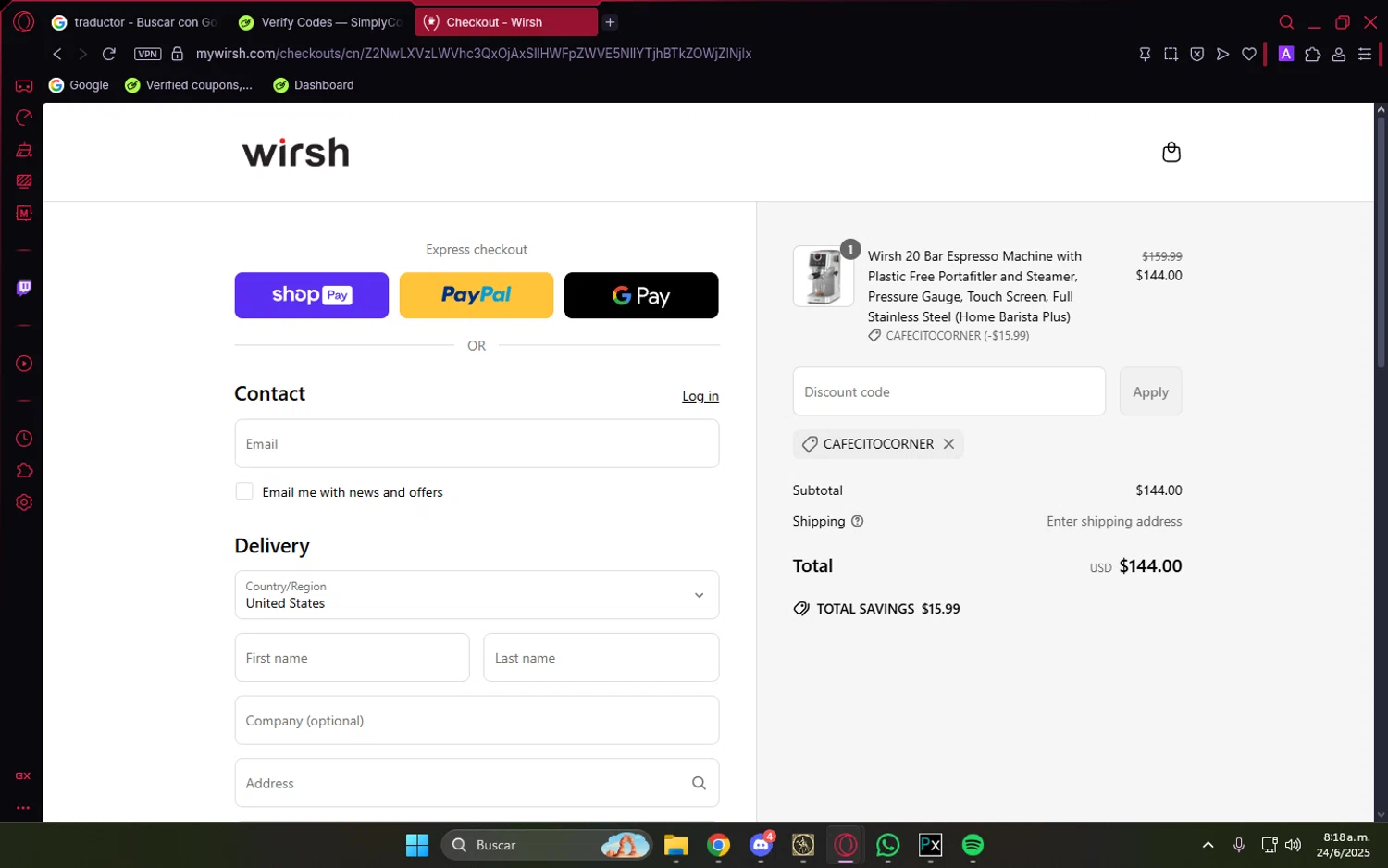Screen dimensions: 1388x868
Task: Open the Easy Setup menu icon
Action: [1364, 54]
